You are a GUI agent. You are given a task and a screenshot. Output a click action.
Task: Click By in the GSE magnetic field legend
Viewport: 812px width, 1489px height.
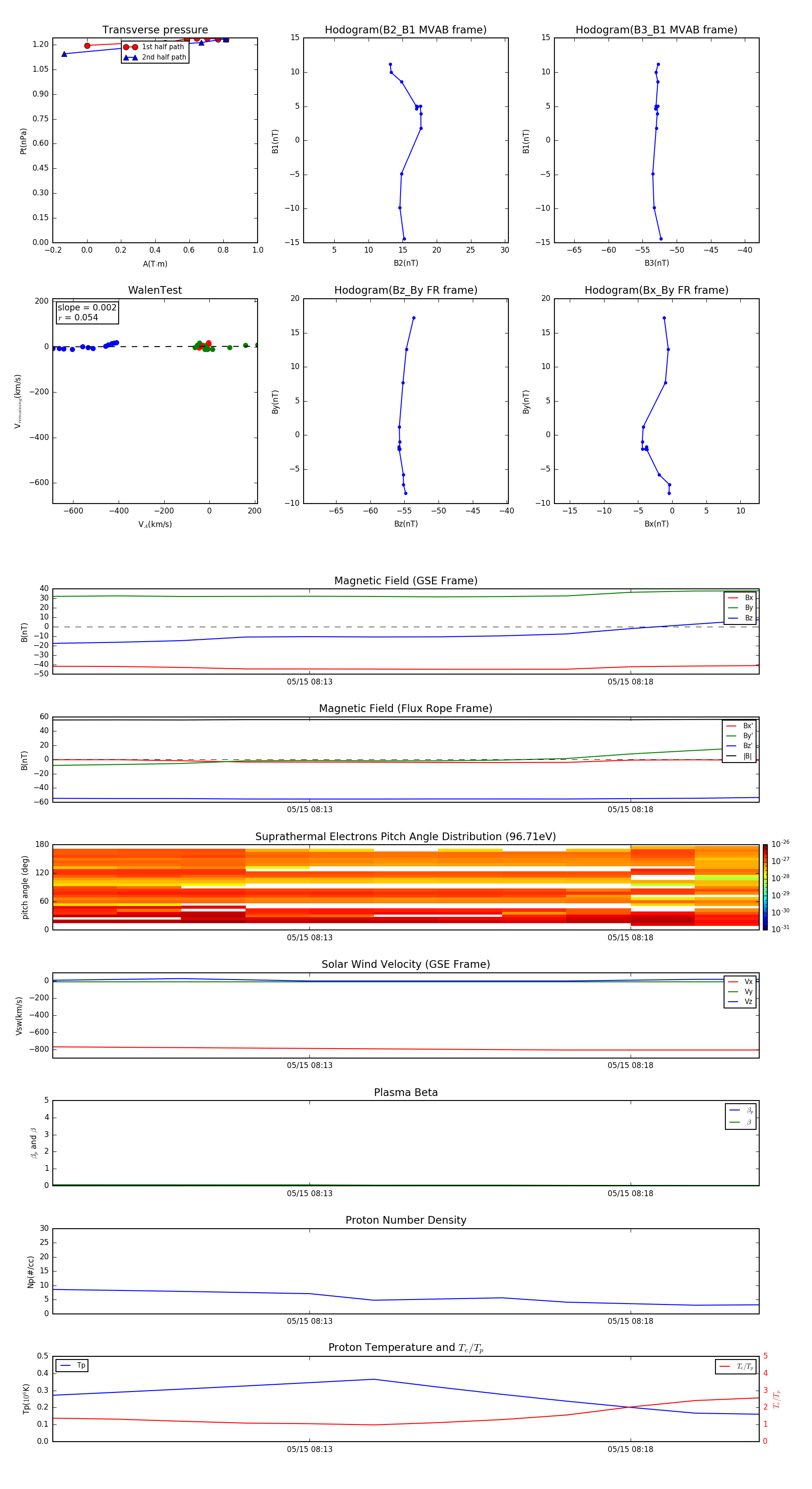click(x=740, y=607)
